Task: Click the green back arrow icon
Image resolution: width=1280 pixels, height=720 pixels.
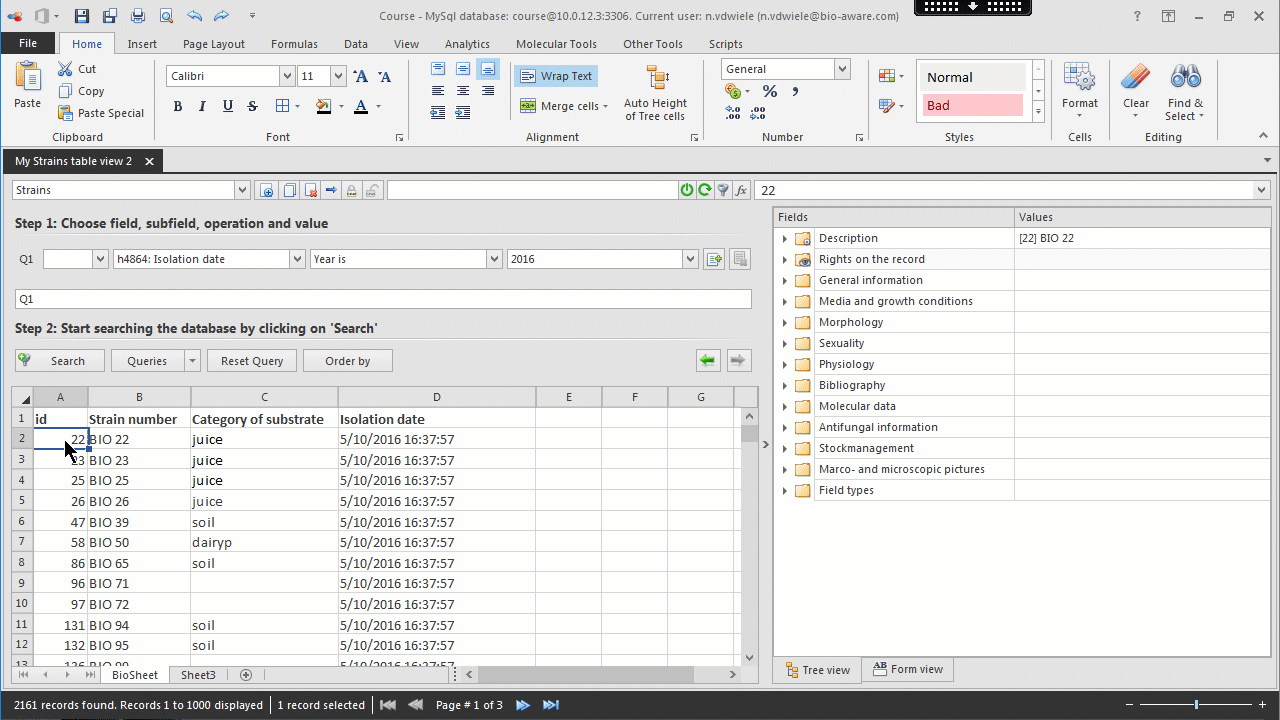Action: tap(708, 361)
